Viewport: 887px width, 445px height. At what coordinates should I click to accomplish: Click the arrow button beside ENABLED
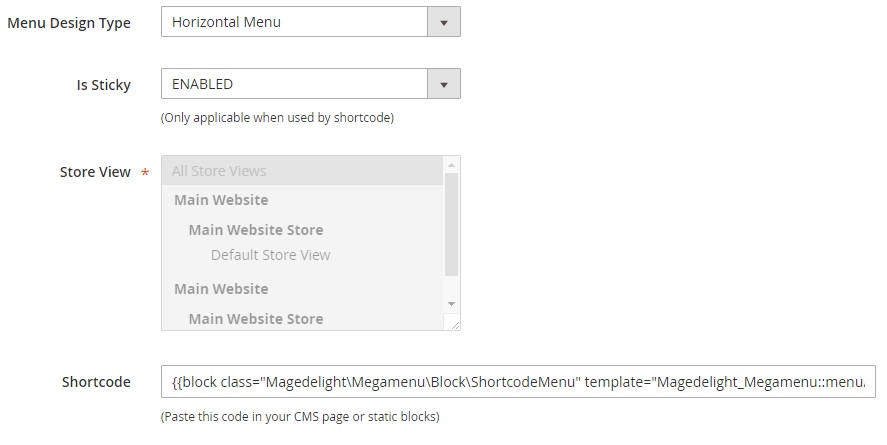click(x=444, y=84)
